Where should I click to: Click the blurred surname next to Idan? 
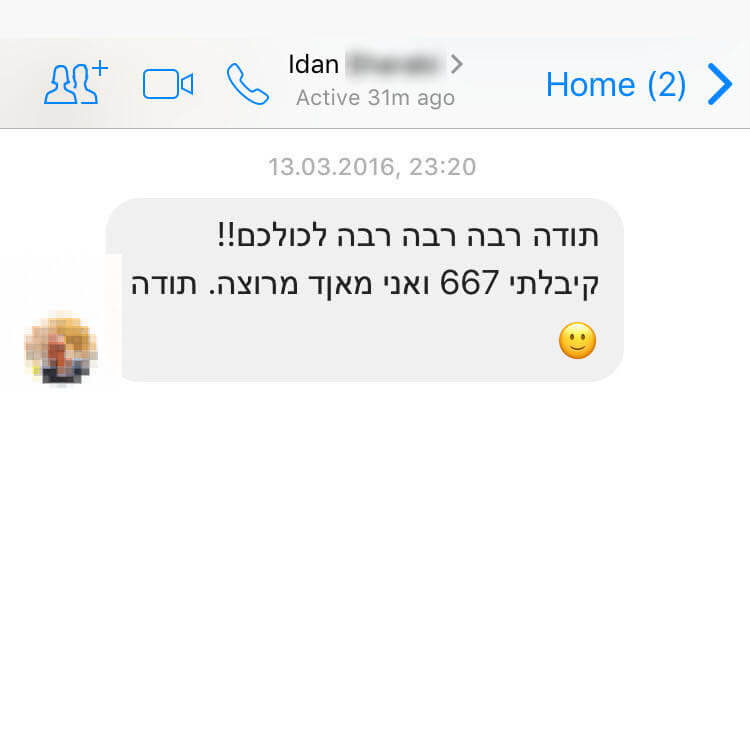pos(394,64)
